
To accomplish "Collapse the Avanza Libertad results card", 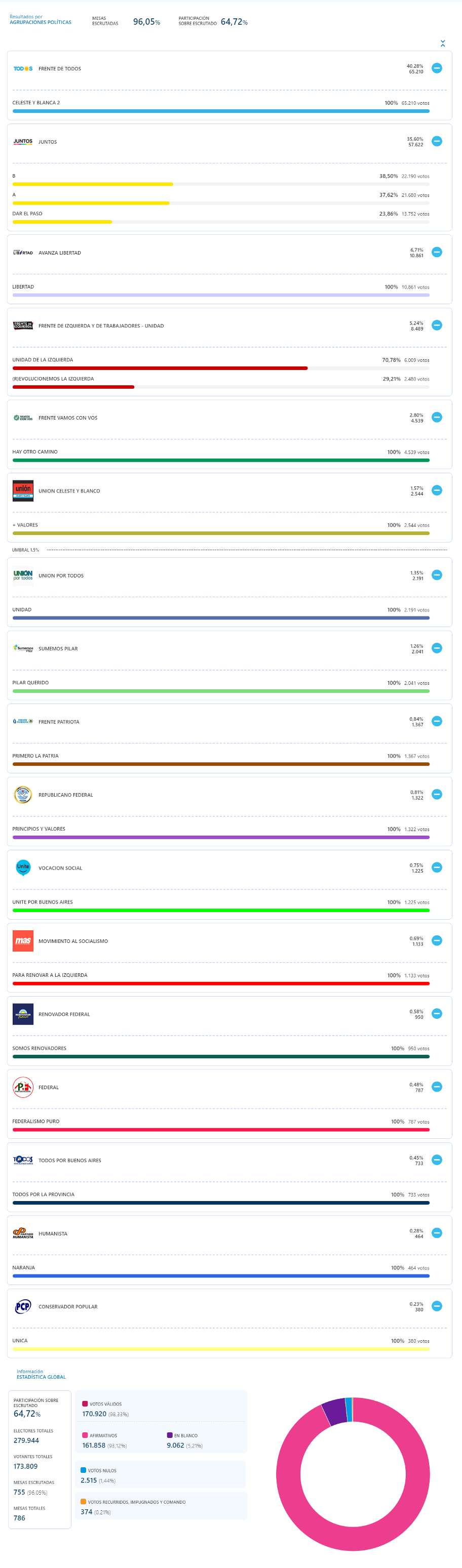I will pyautogui.click(x=436, y=252).
